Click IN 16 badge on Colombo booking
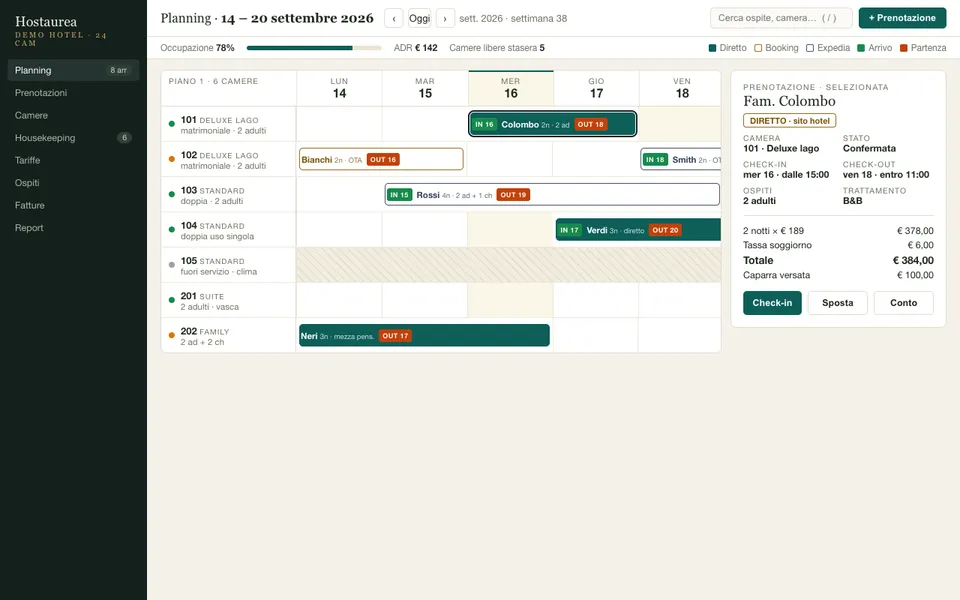The height and width of the screenshot is (600, 960). point(484,124)
